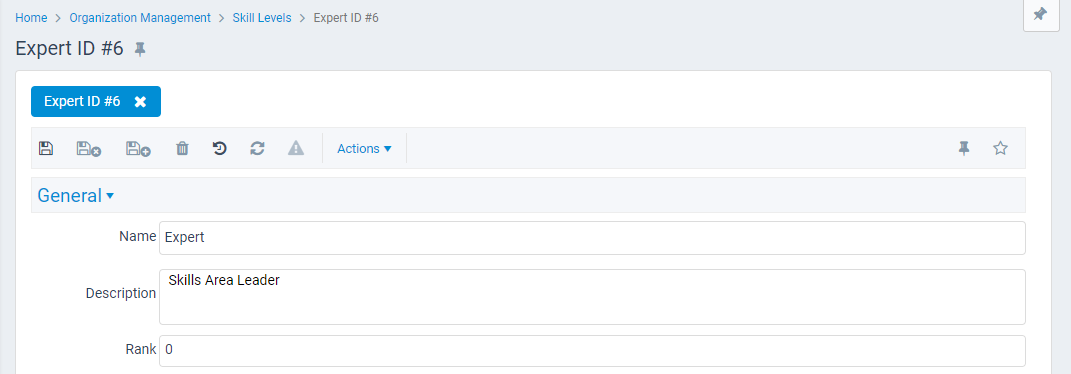Navigate to Skill Levels breadcrumb

tap(262, 18)
